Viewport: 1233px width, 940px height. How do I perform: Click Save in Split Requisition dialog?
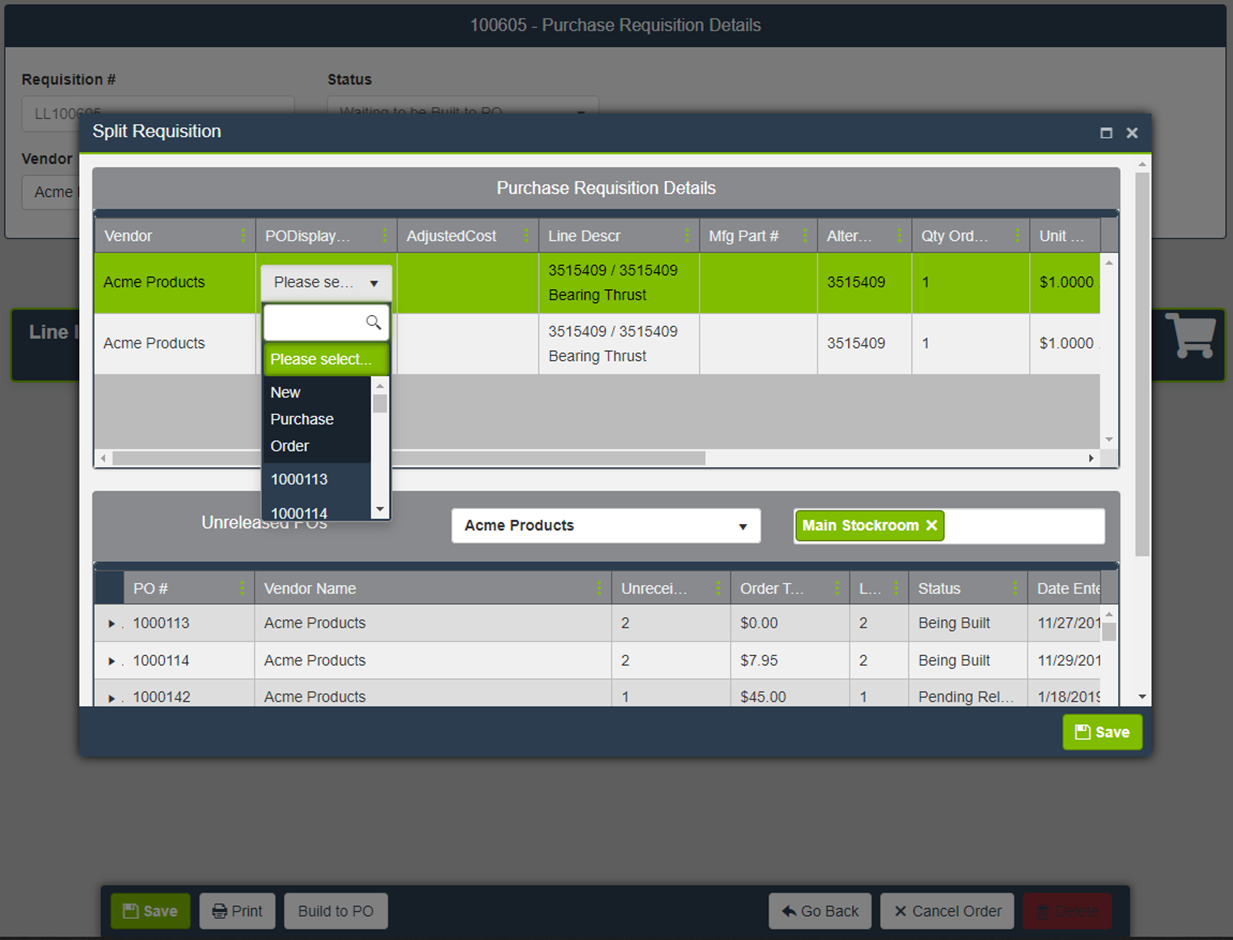[1101, 732]
